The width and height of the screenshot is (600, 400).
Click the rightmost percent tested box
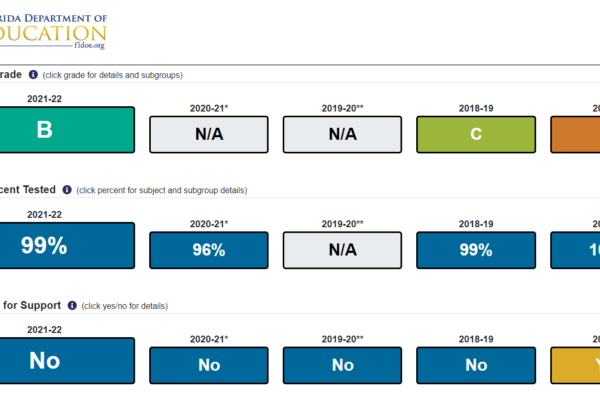(576, 250)
